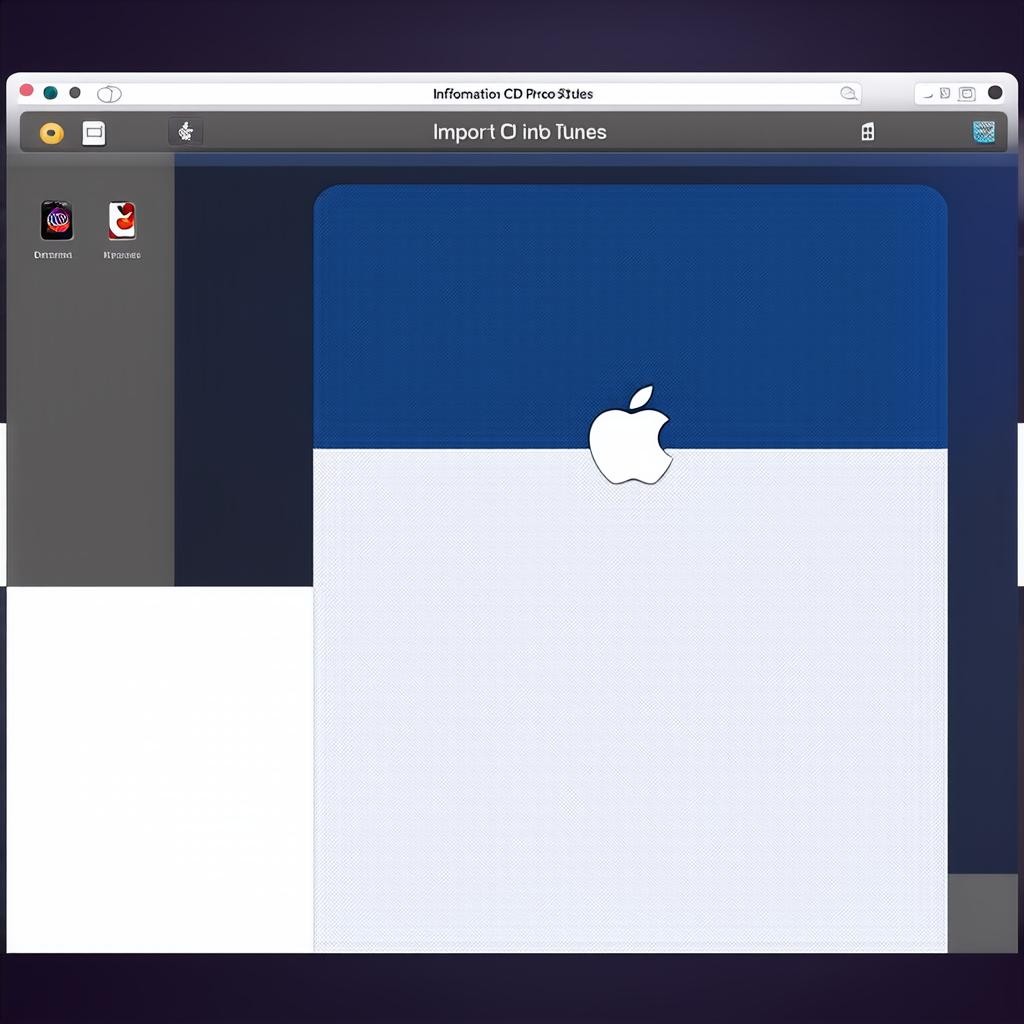Click the magnifier search icon in title bar
Screen dimensions: 1024x1024
[x=849, y=94]
